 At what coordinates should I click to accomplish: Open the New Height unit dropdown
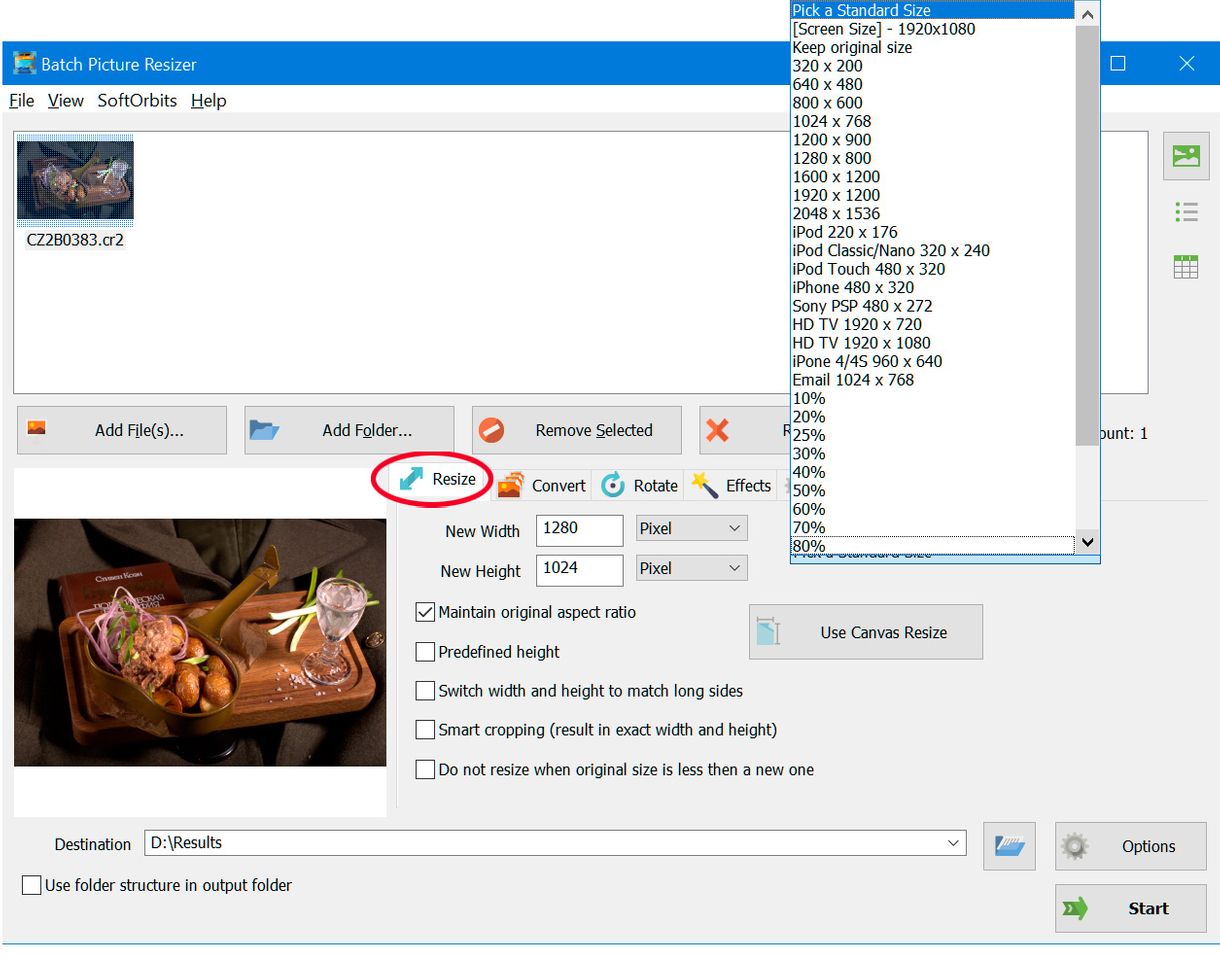pyautogui.click(x=691, y=568)
